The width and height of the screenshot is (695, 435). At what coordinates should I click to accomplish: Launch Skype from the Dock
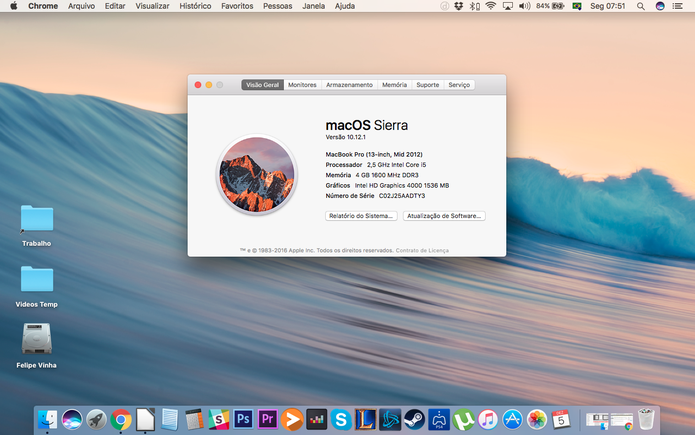click(341, 419)
